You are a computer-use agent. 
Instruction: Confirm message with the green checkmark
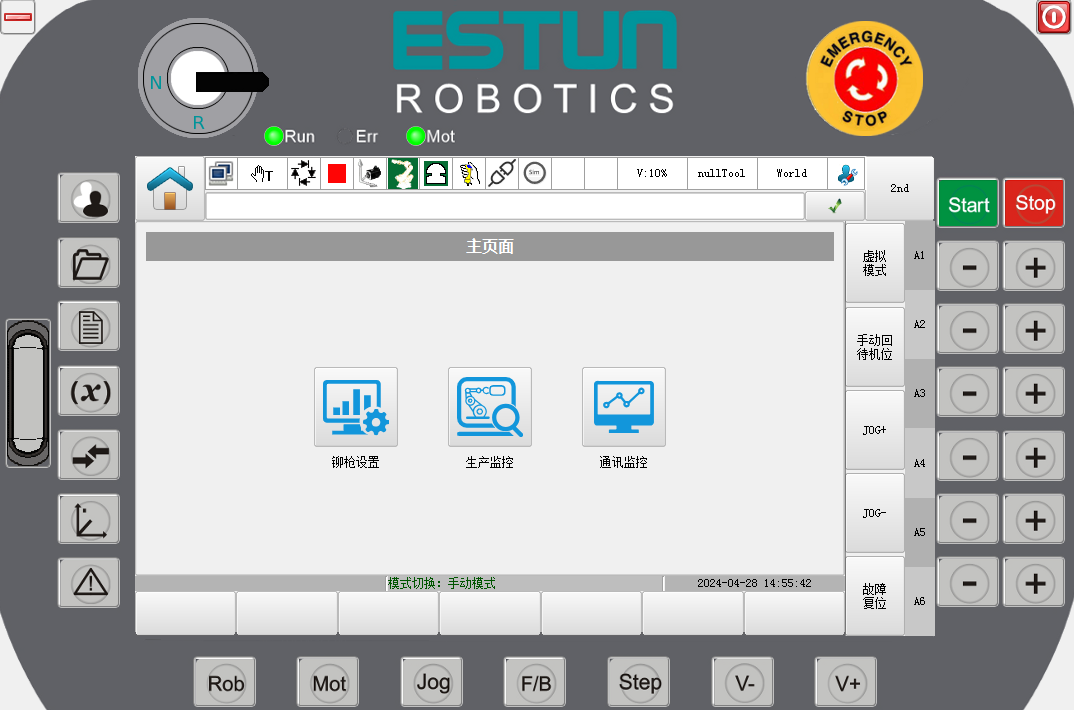point(835,205)
